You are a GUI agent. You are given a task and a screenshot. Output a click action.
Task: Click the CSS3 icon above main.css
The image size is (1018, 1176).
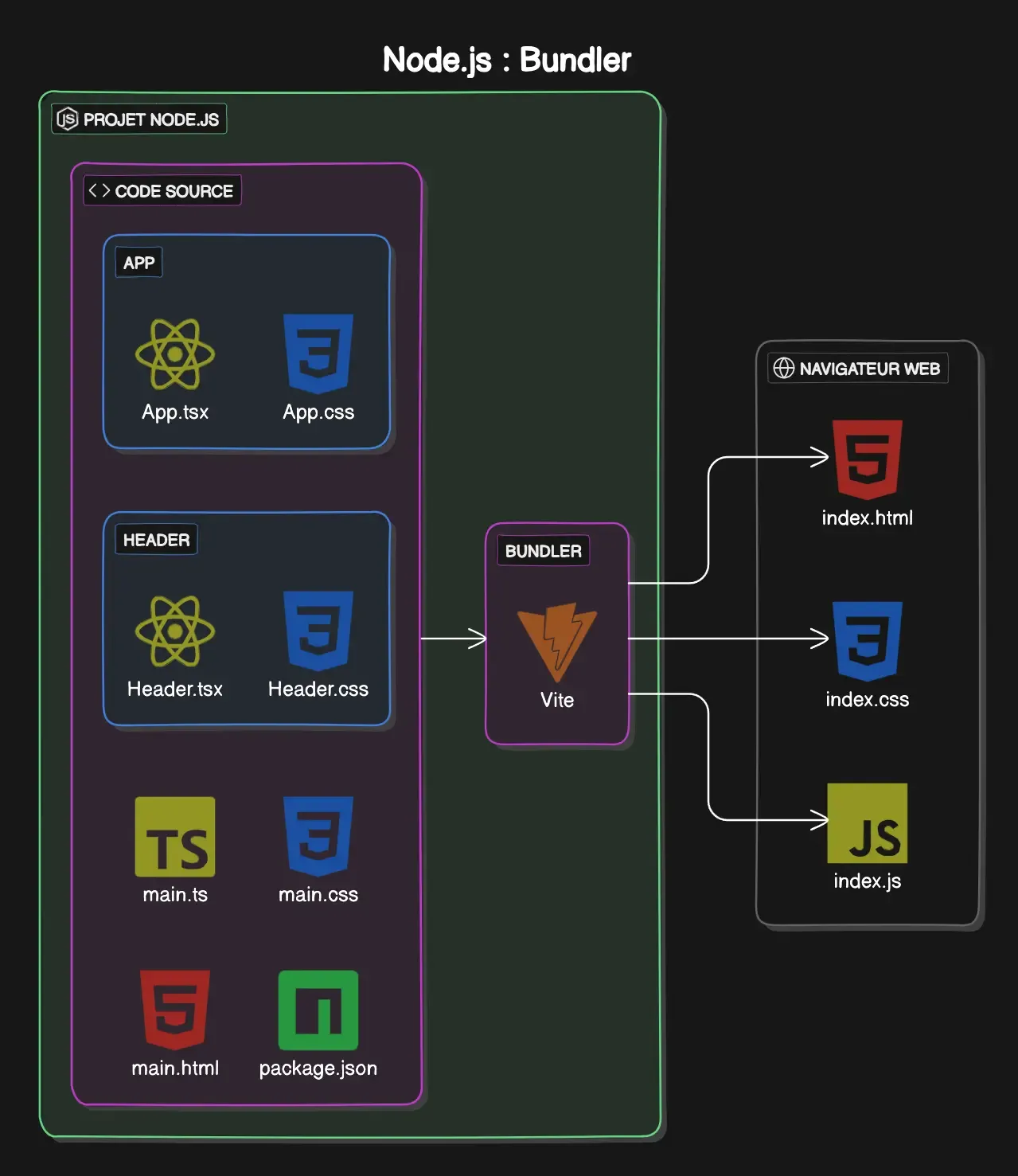pyautogui.click(x=318, y=837)
